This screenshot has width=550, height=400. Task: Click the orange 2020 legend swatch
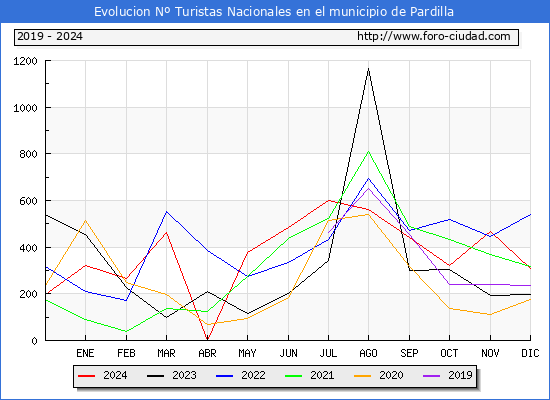(x=362, y=376)
